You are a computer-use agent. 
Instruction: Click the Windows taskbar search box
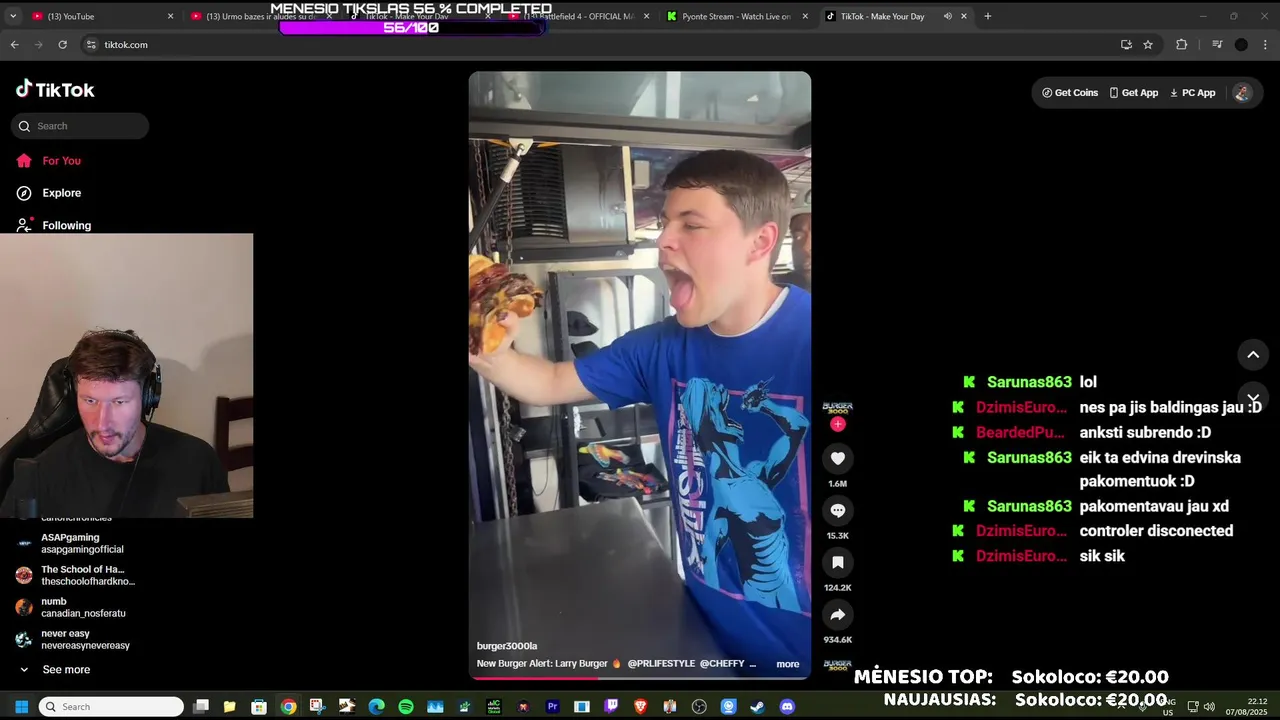tap(111, 706)
